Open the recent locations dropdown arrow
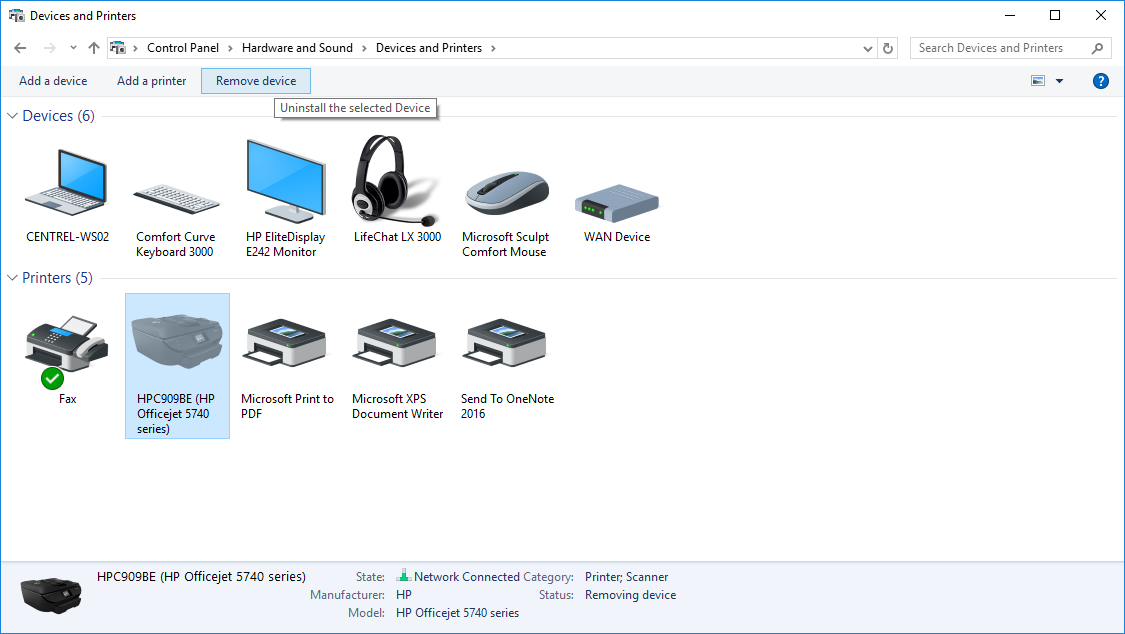The height and width of the screenshot is (634, 1125). coord(73,48)
